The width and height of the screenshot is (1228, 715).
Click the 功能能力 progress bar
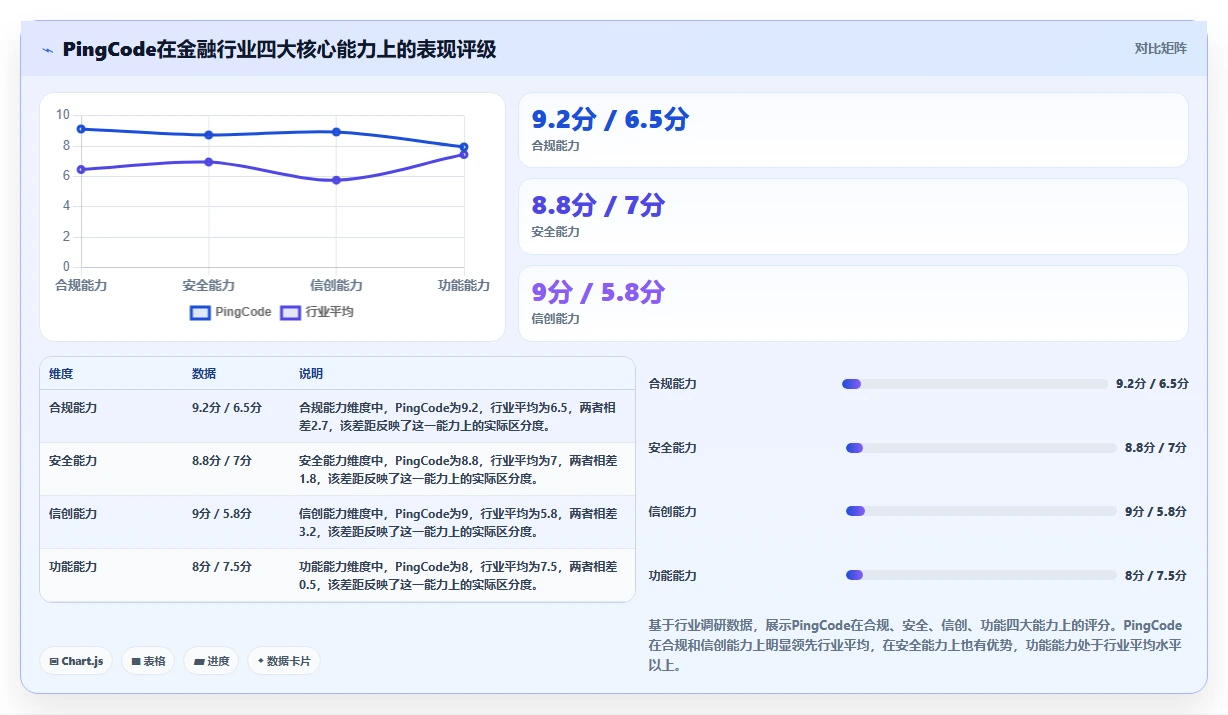tap(981, 575)
